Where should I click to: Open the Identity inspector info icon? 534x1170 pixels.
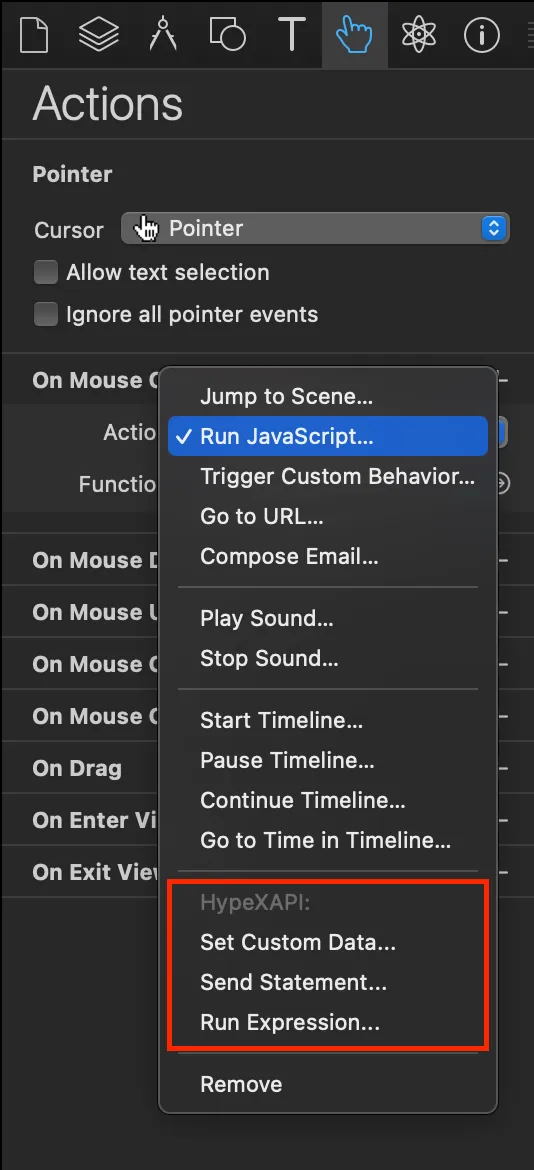[x=482, y=34]
